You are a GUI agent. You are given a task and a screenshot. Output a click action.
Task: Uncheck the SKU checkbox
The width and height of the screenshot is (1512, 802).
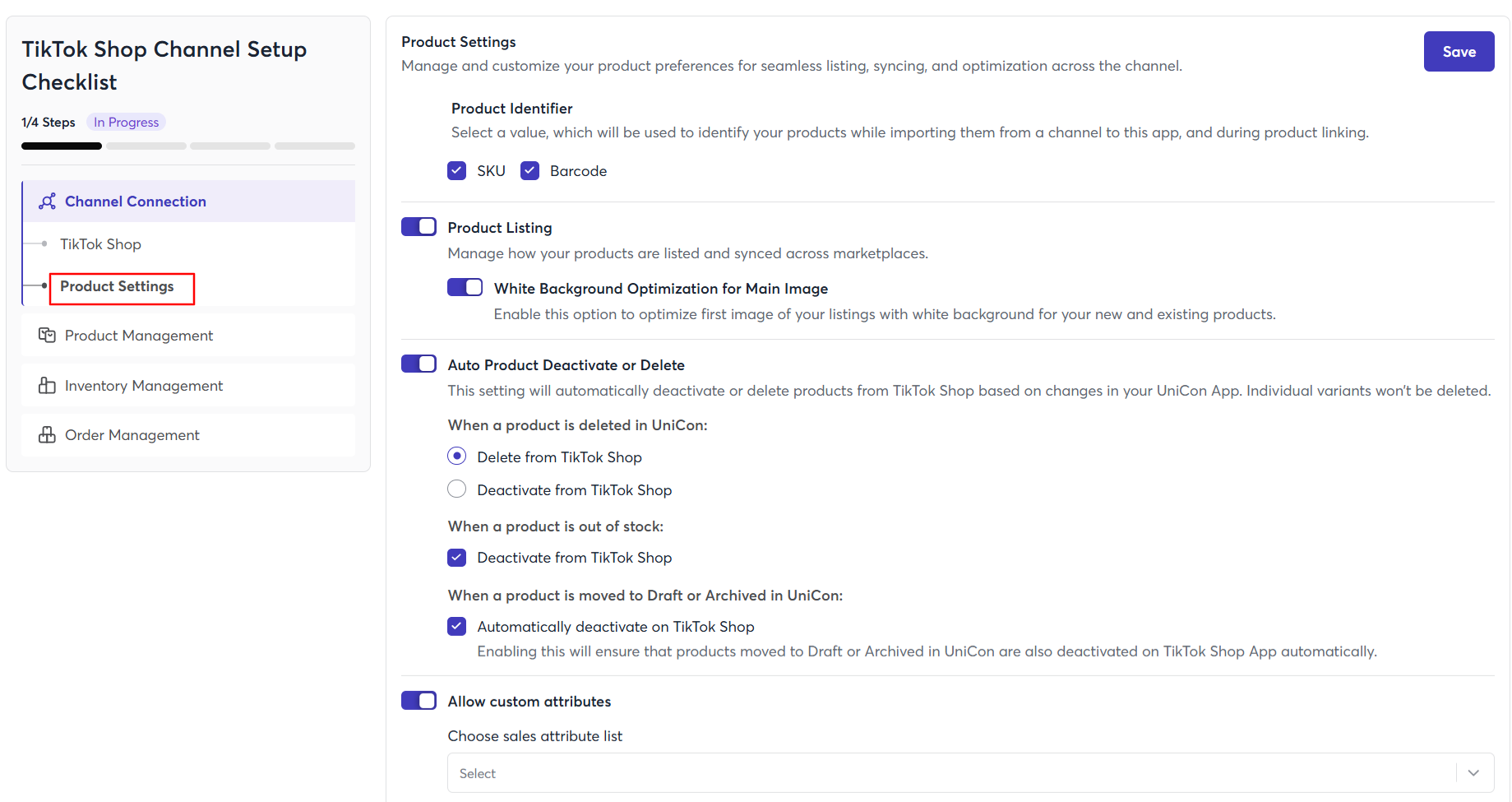[x=457, y=171]
